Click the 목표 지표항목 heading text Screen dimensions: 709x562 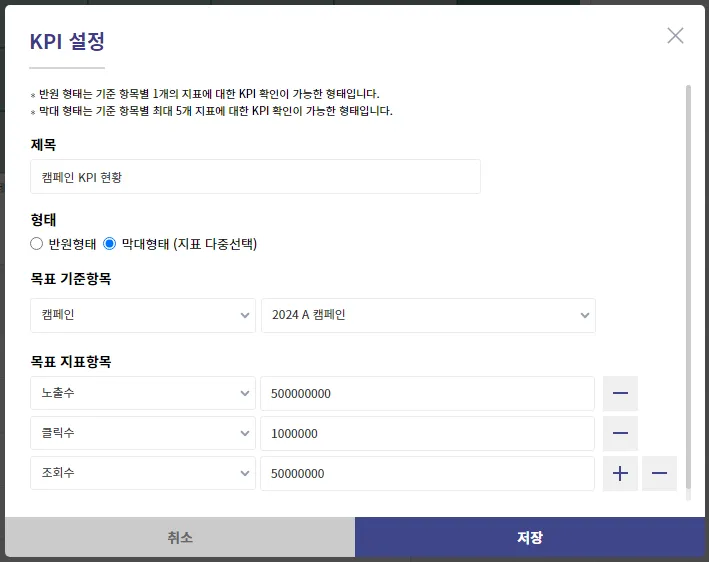[x=71, y=362]
